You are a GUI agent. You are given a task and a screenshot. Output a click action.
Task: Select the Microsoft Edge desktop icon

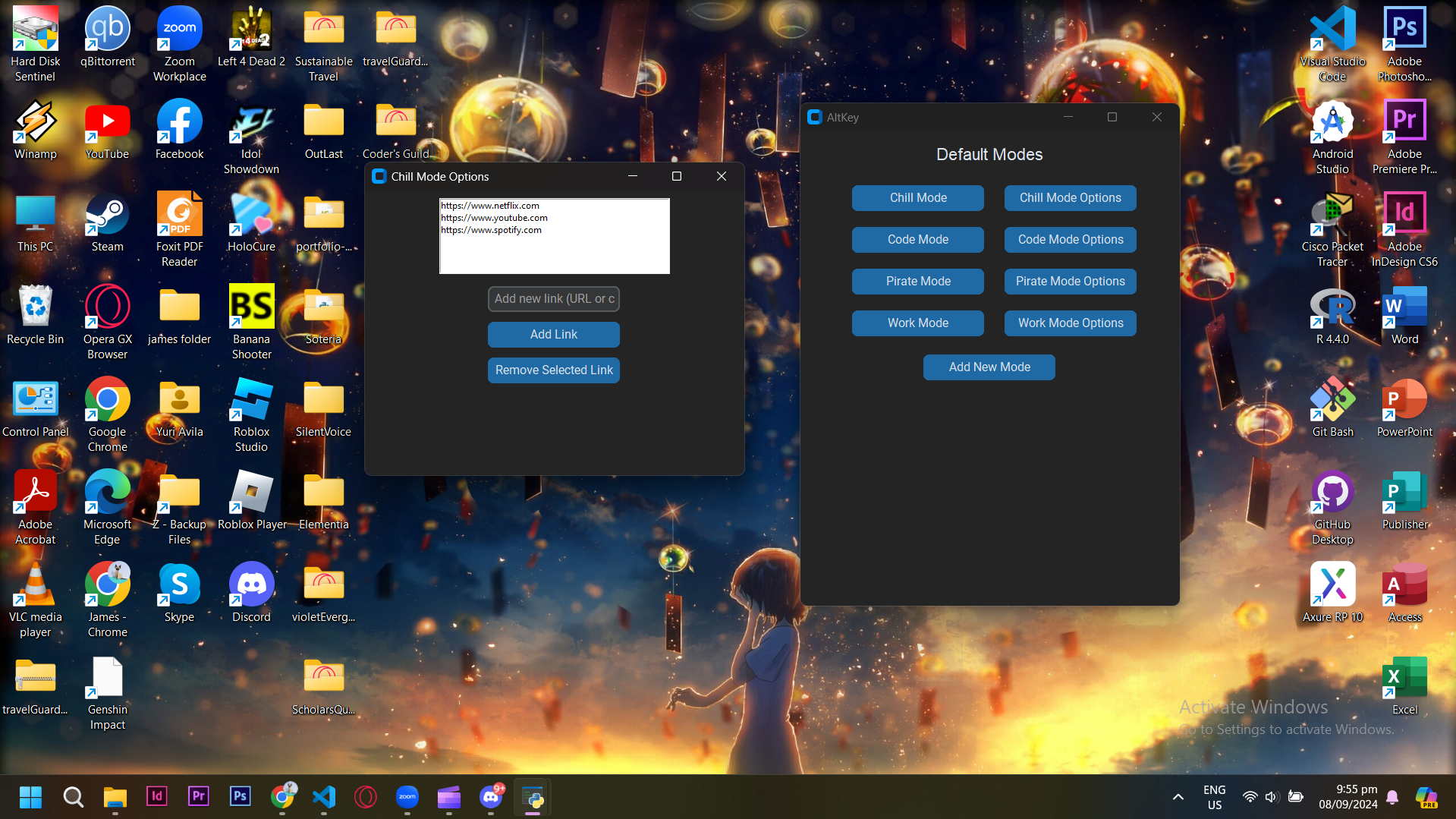(x=108, y=507)
